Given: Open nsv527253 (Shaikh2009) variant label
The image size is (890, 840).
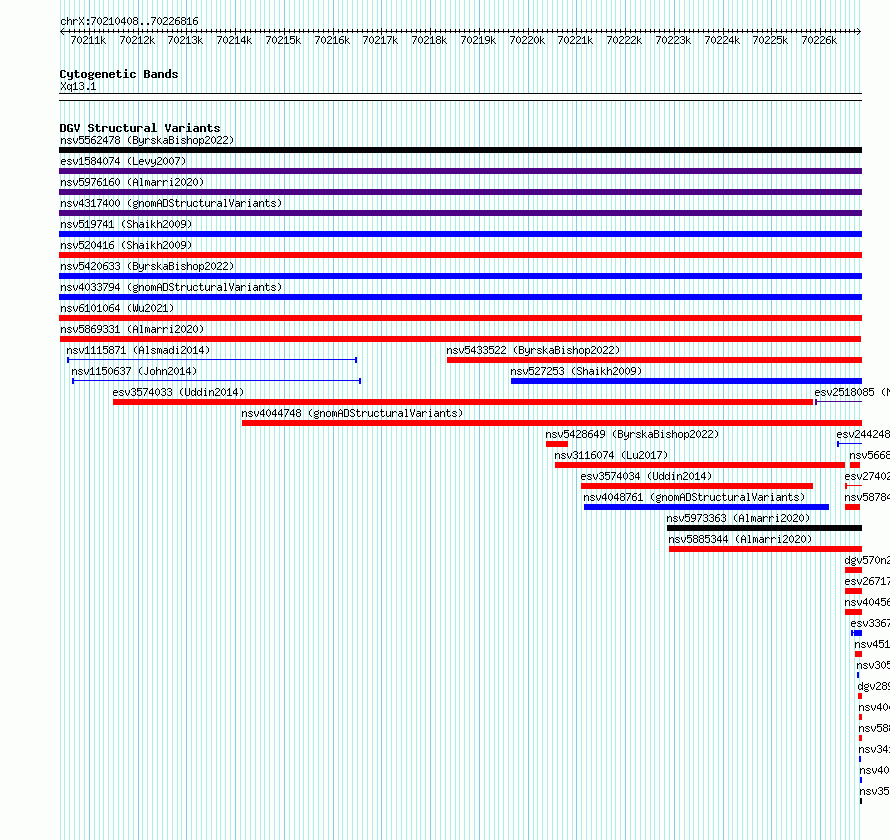Looking at the screenshot, I should click(x=576, y=371).
